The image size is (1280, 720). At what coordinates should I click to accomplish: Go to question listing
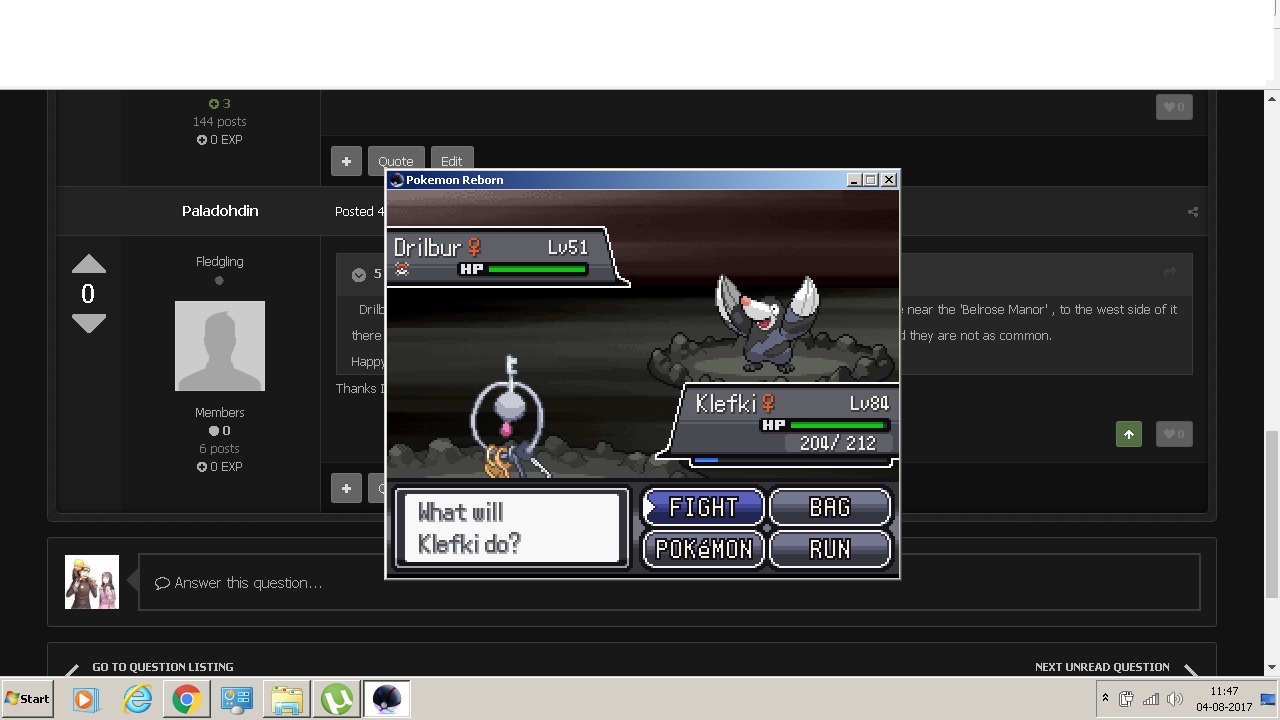[163, 667]
